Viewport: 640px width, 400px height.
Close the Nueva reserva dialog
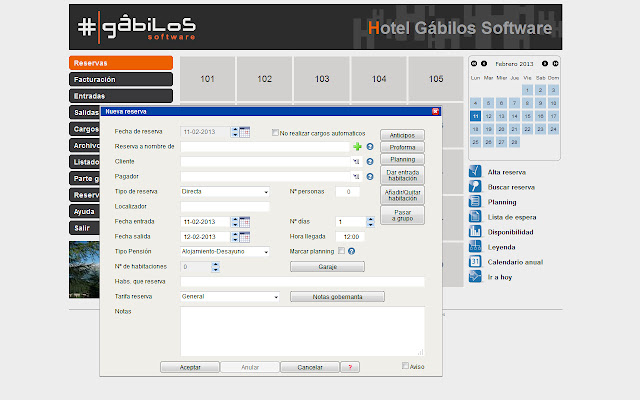(436, 111)
